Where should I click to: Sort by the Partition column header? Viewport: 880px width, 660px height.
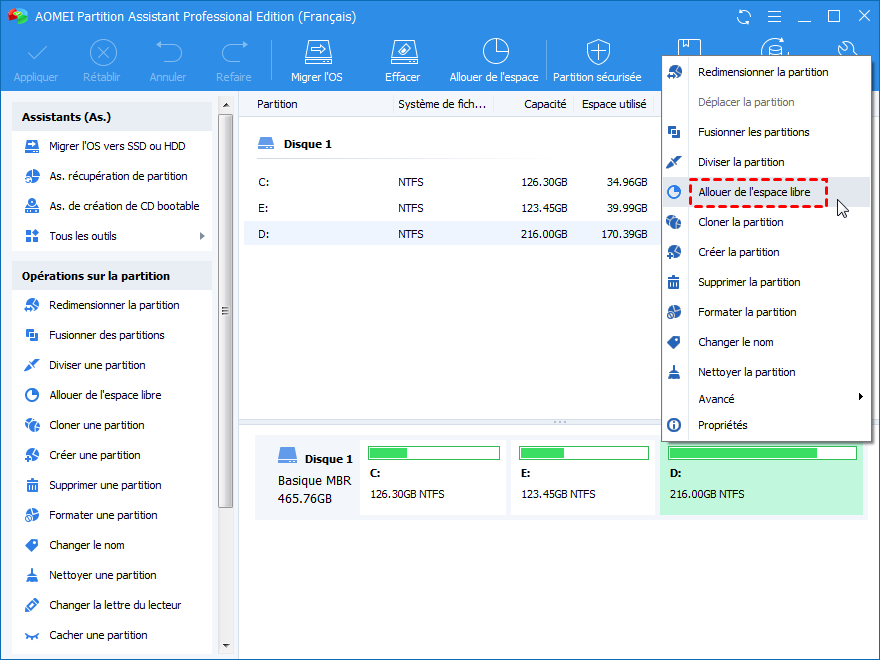point(277,104)
